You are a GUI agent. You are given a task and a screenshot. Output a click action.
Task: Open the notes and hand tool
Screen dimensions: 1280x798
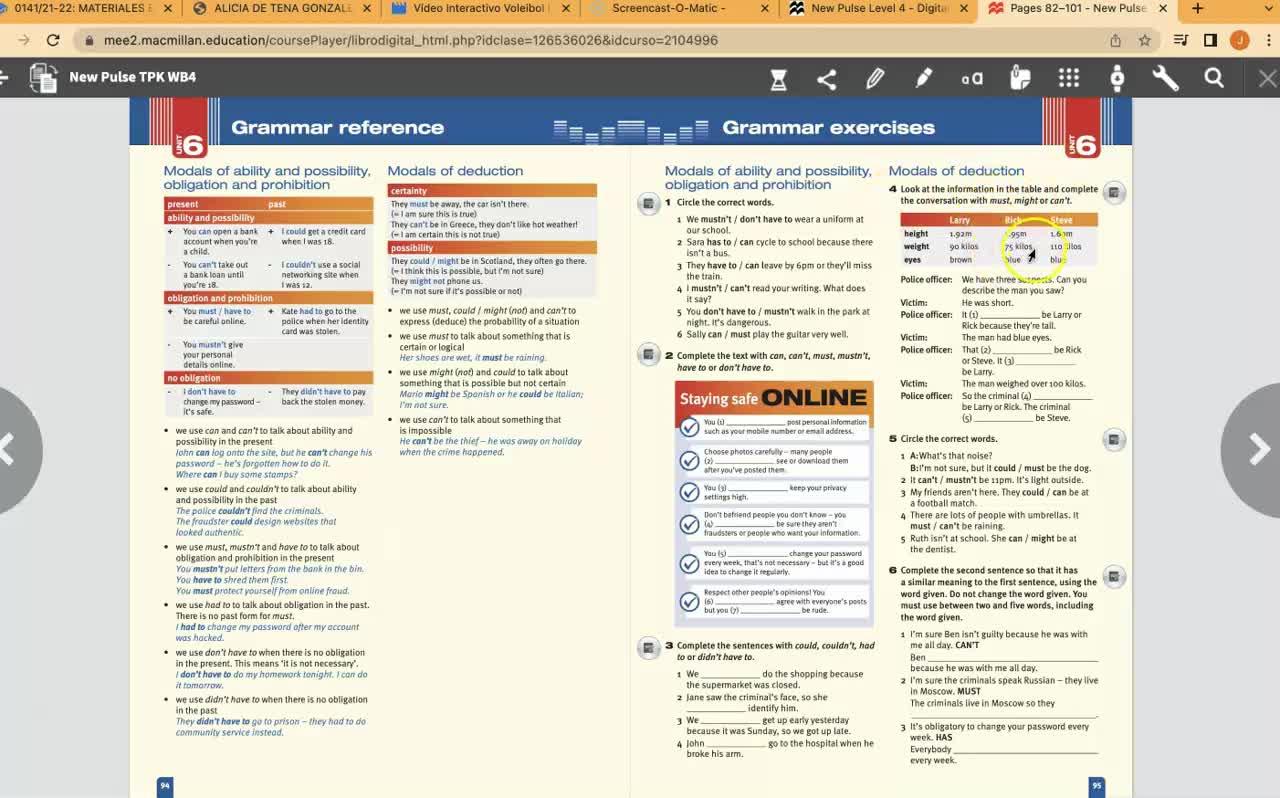[x=1020, y=78]
